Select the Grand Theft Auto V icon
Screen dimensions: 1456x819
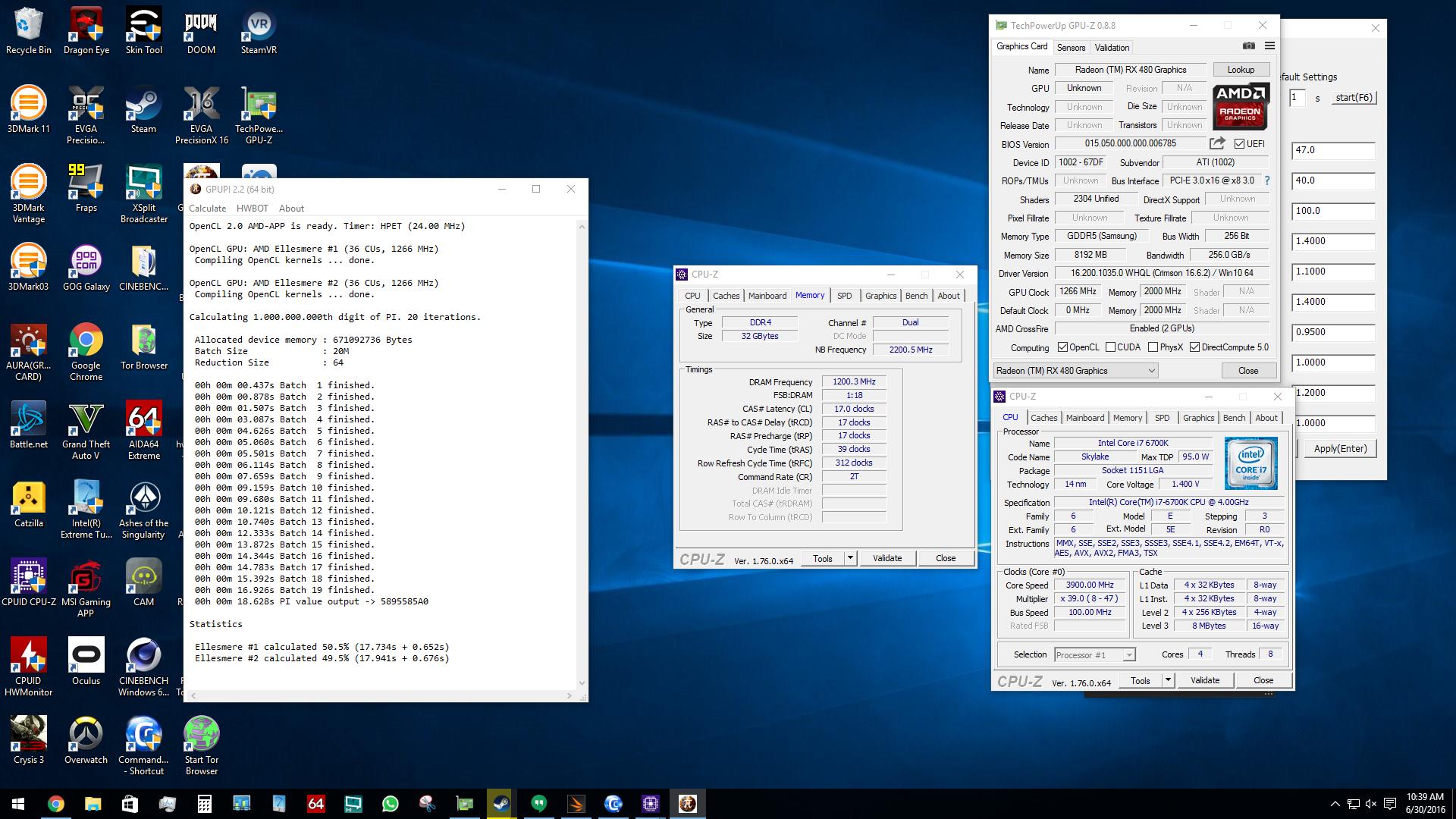click(x=86, y=431)
